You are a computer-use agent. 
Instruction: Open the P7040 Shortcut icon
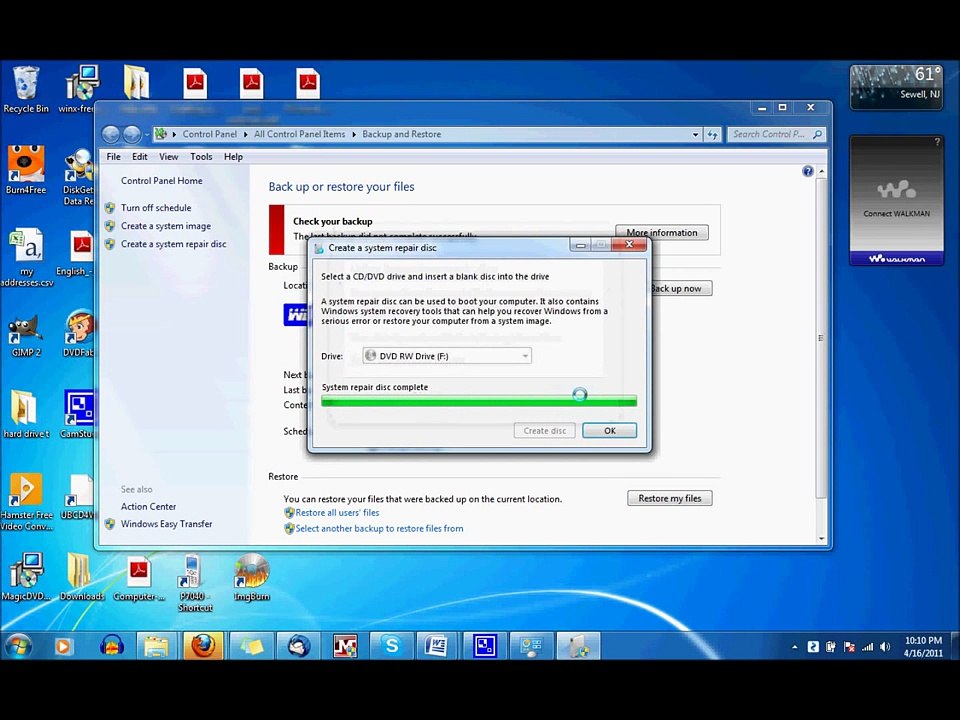(195, 582)
